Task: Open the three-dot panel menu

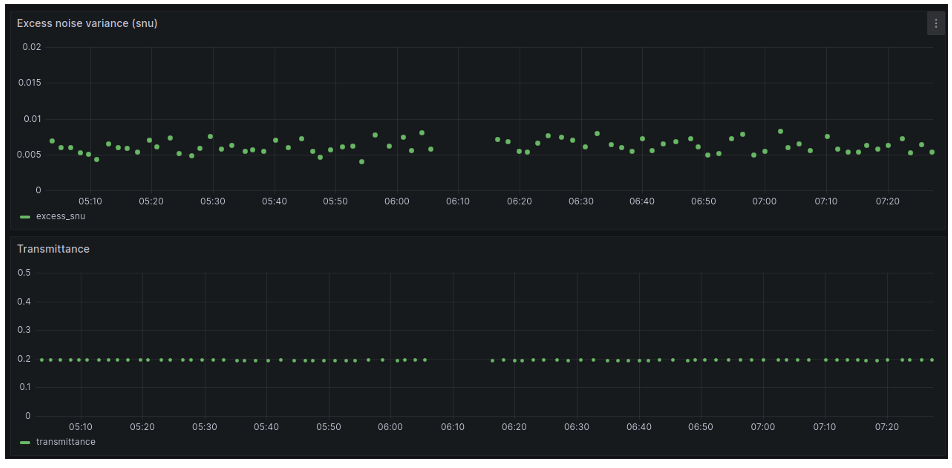Action: coord(935,24)
